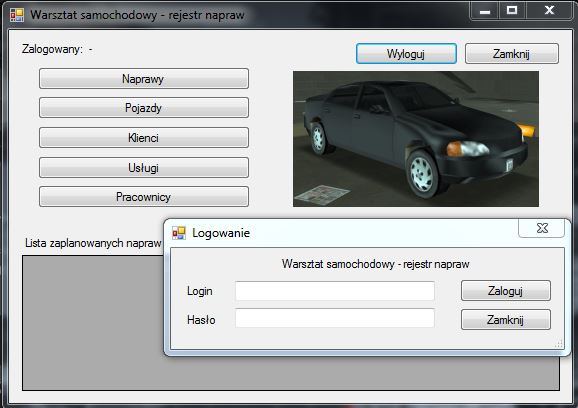Screen dimensions: 578x408
Task: Open the Pojazdy section
Action: coord(144,108)
